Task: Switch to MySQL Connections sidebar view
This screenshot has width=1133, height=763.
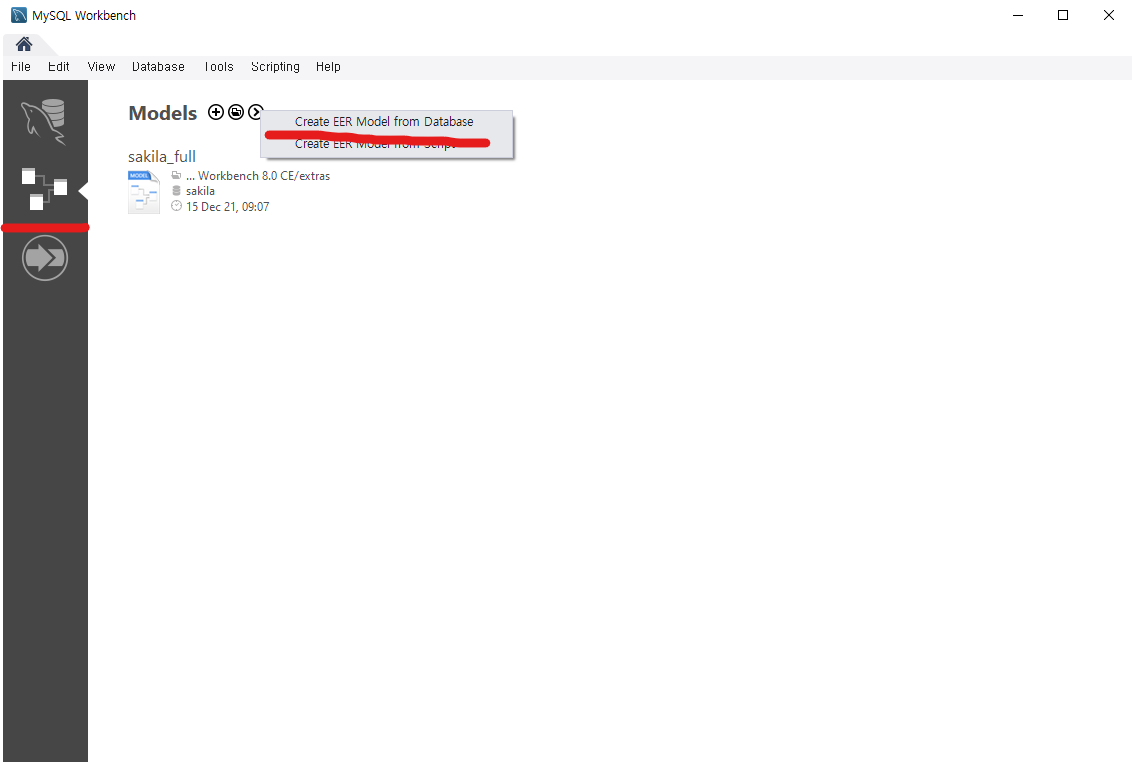Action: click(x=44, y=121)
